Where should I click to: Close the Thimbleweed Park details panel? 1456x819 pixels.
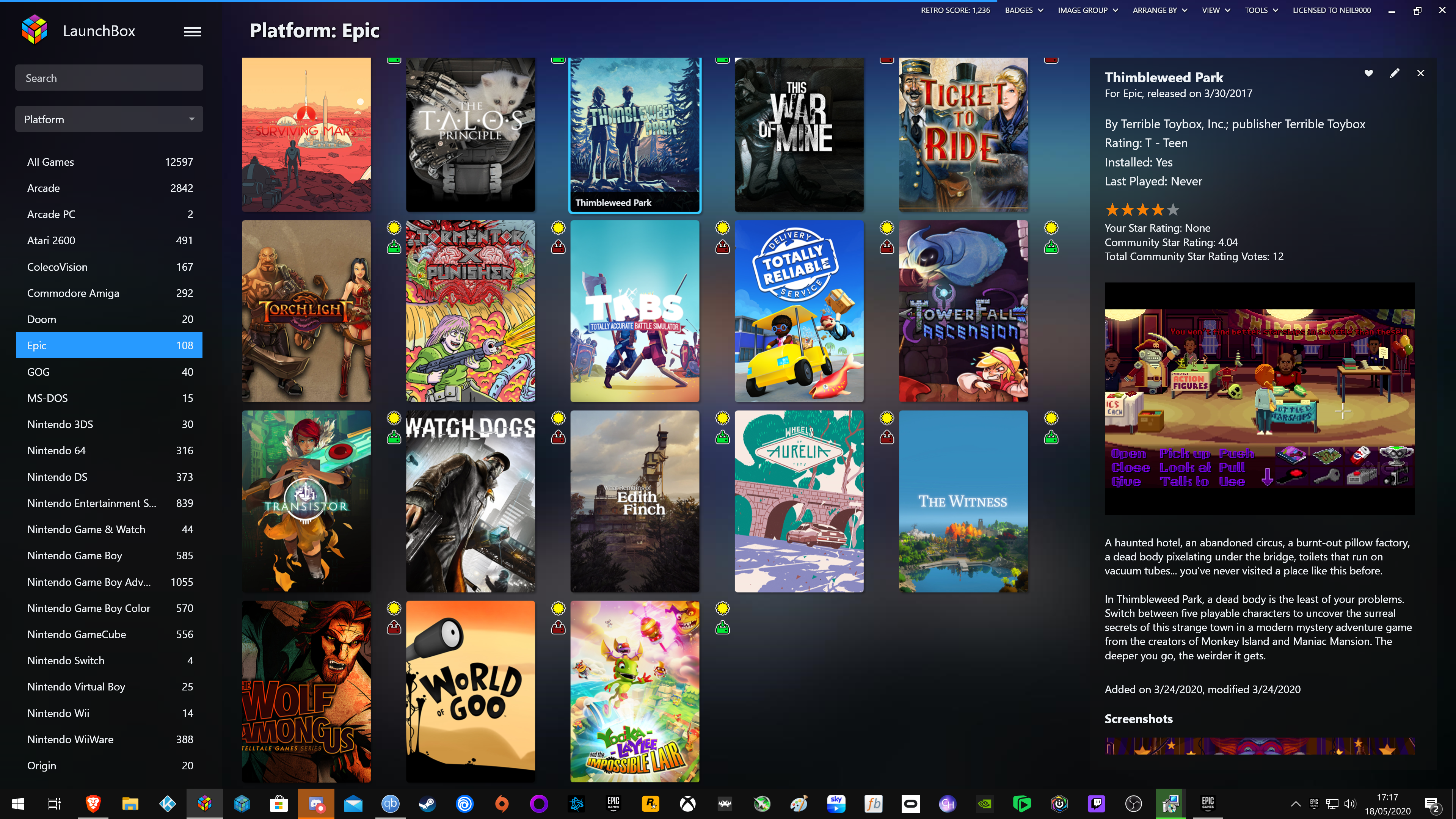pyautogui.click(x=1420, y=73)
